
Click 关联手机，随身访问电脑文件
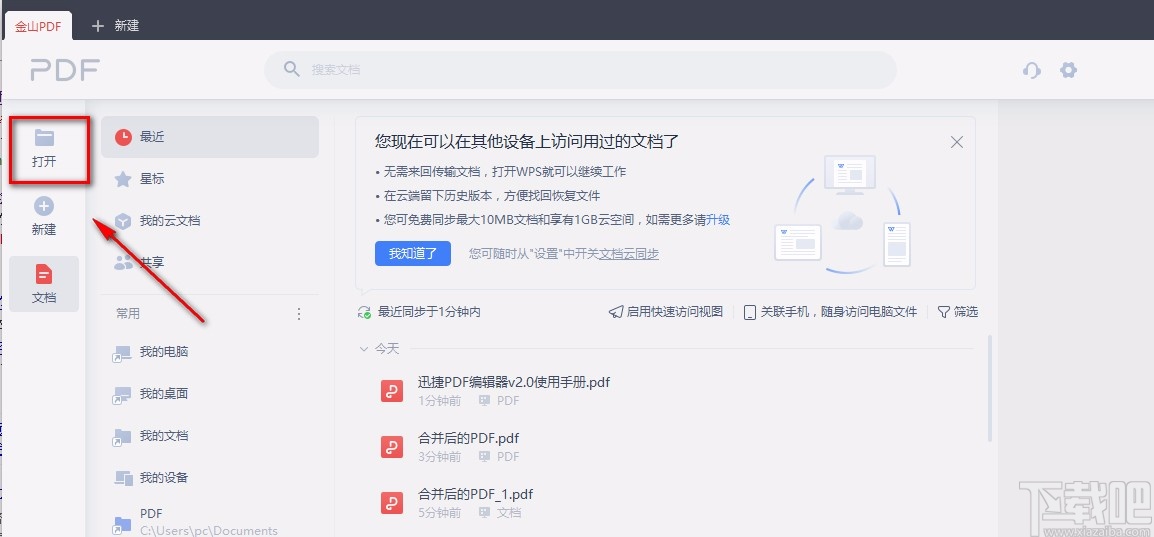830,312
